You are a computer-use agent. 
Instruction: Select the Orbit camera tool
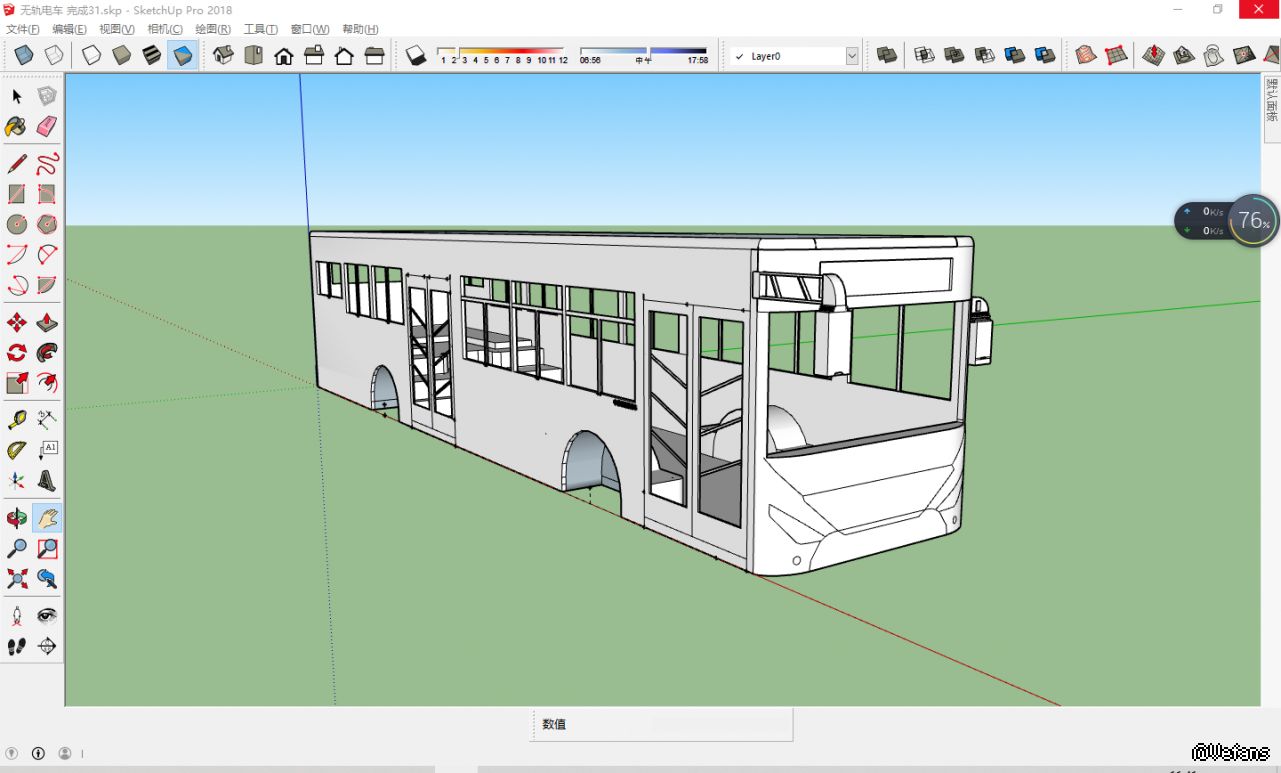click(17, 518)
